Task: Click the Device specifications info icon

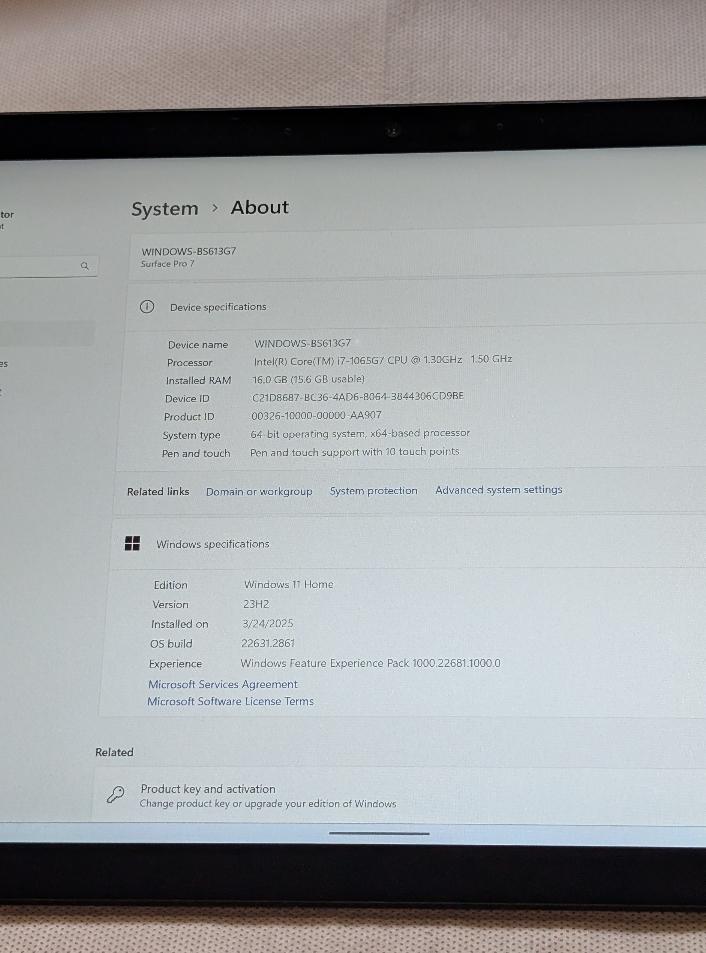Action: (x=147, y=307)
